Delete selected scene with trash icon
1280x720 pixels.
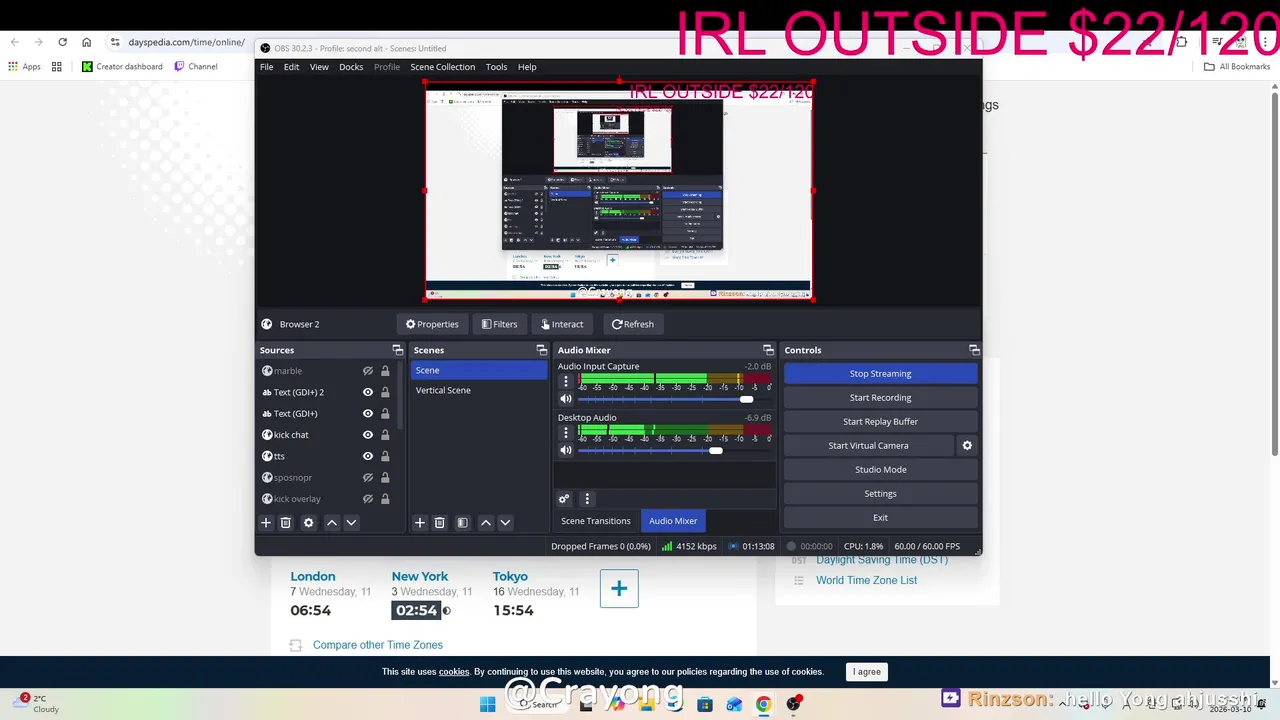[439, 522]
